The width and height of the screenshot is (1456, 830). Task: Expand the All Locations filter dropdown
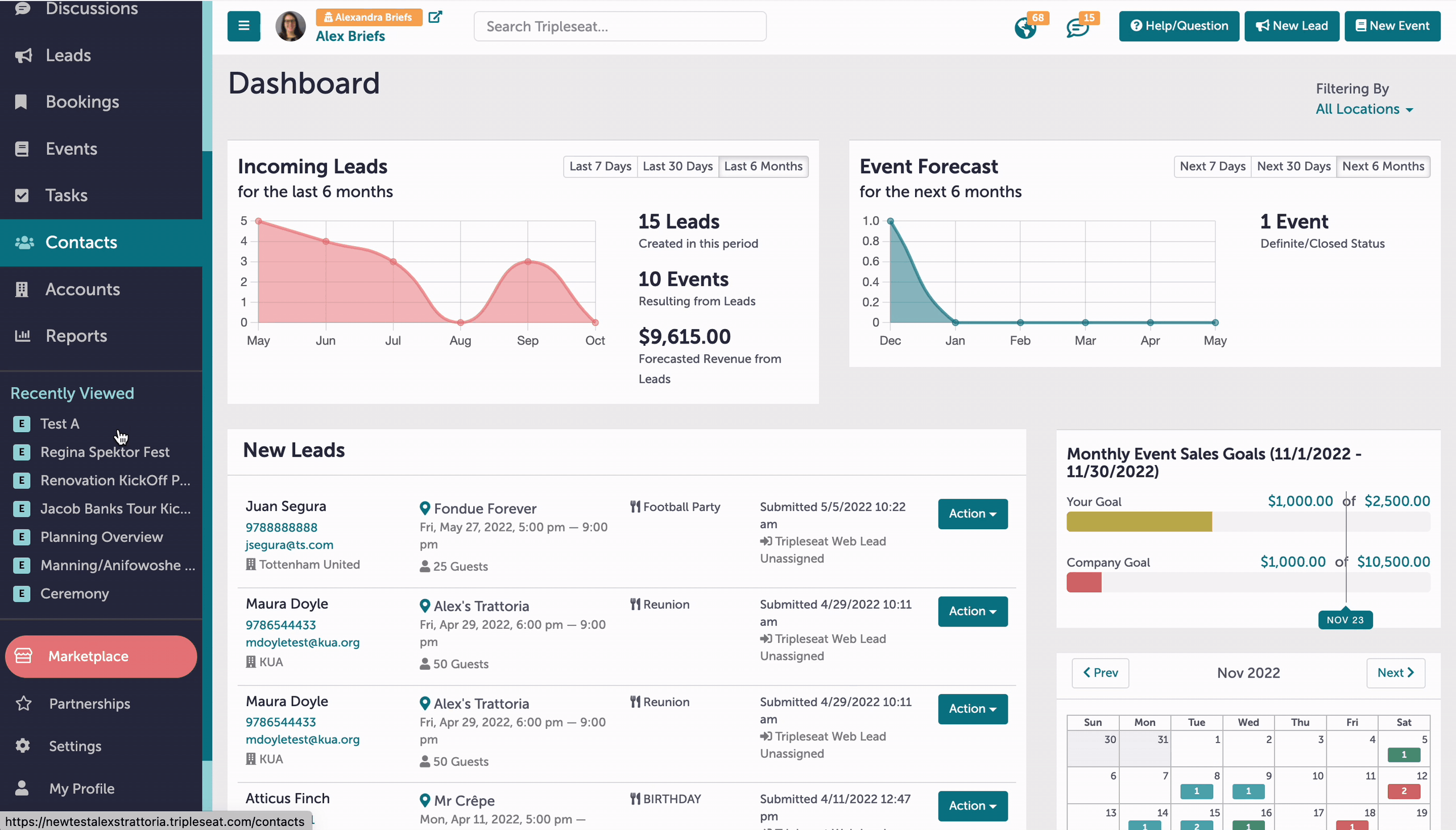coord(1364,109)
